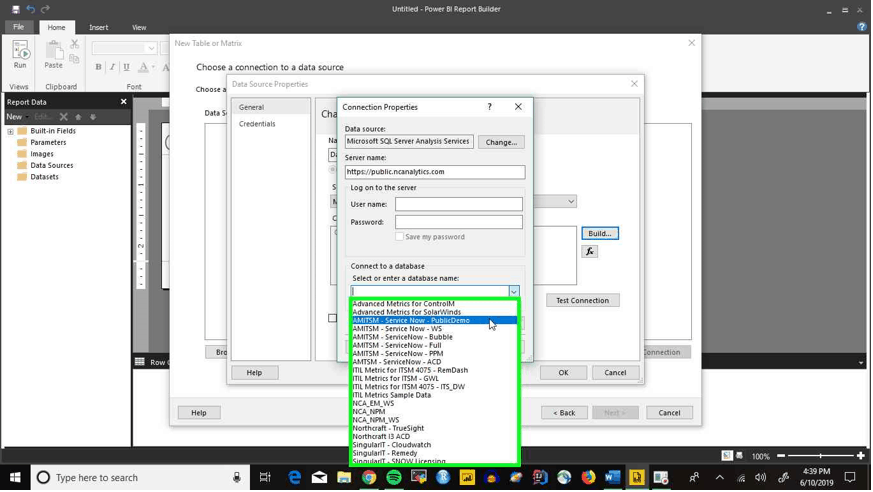
Task: Open Task View on taskbar
Action: pyautogui.click(x=265, y=478)
